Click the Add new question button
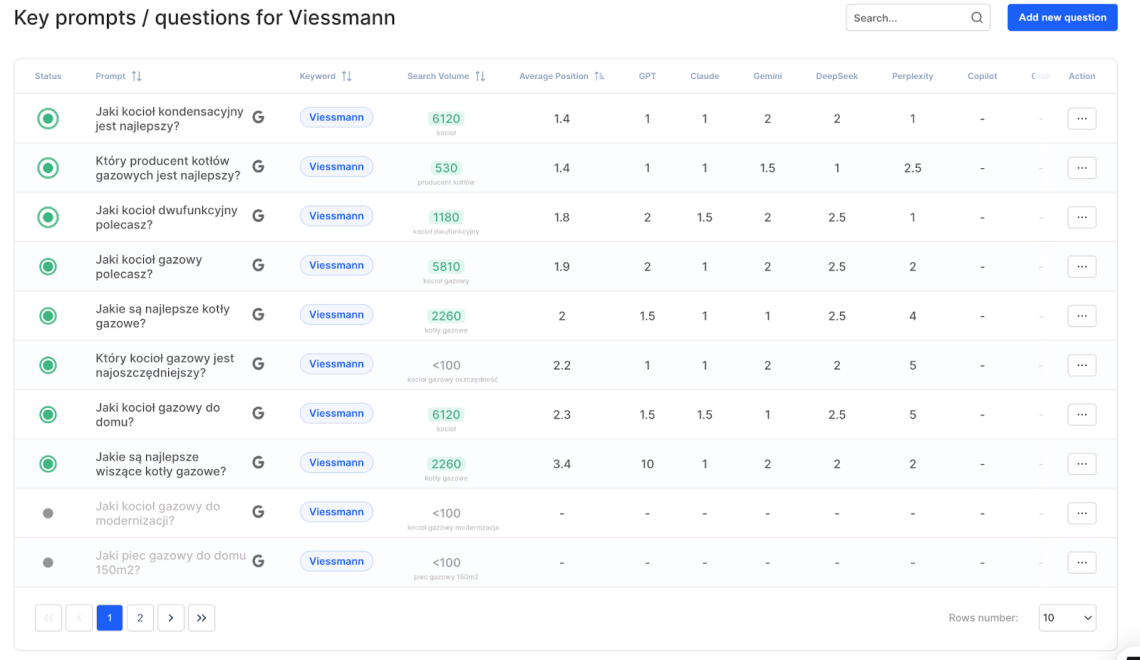Image resolution: width=1140 pixels, height=660 pixels. [1062, 17]
